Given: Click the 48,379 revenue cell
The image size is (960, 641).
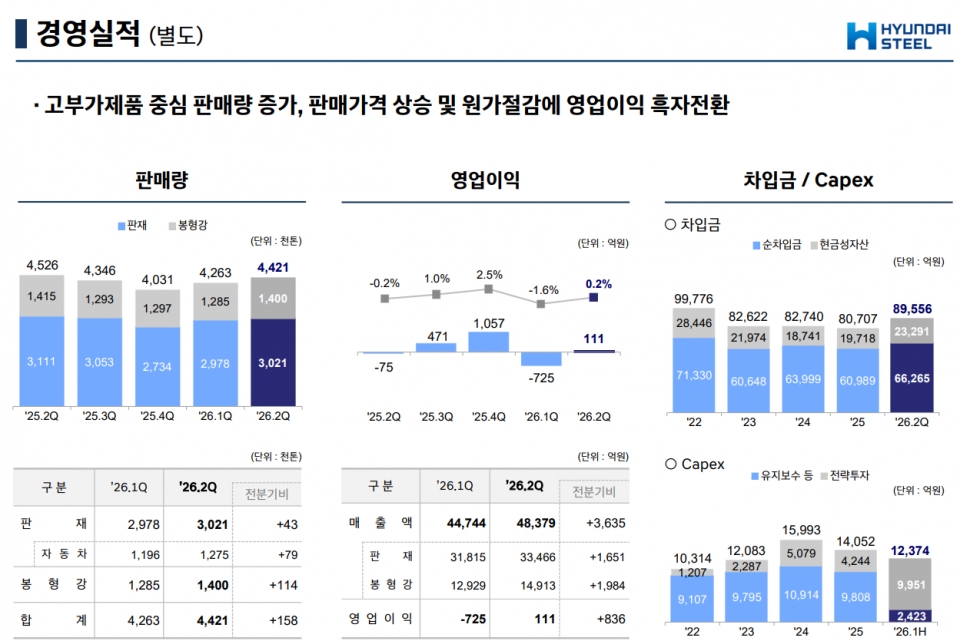Looking at the screenshot, I should click(536, 523).
